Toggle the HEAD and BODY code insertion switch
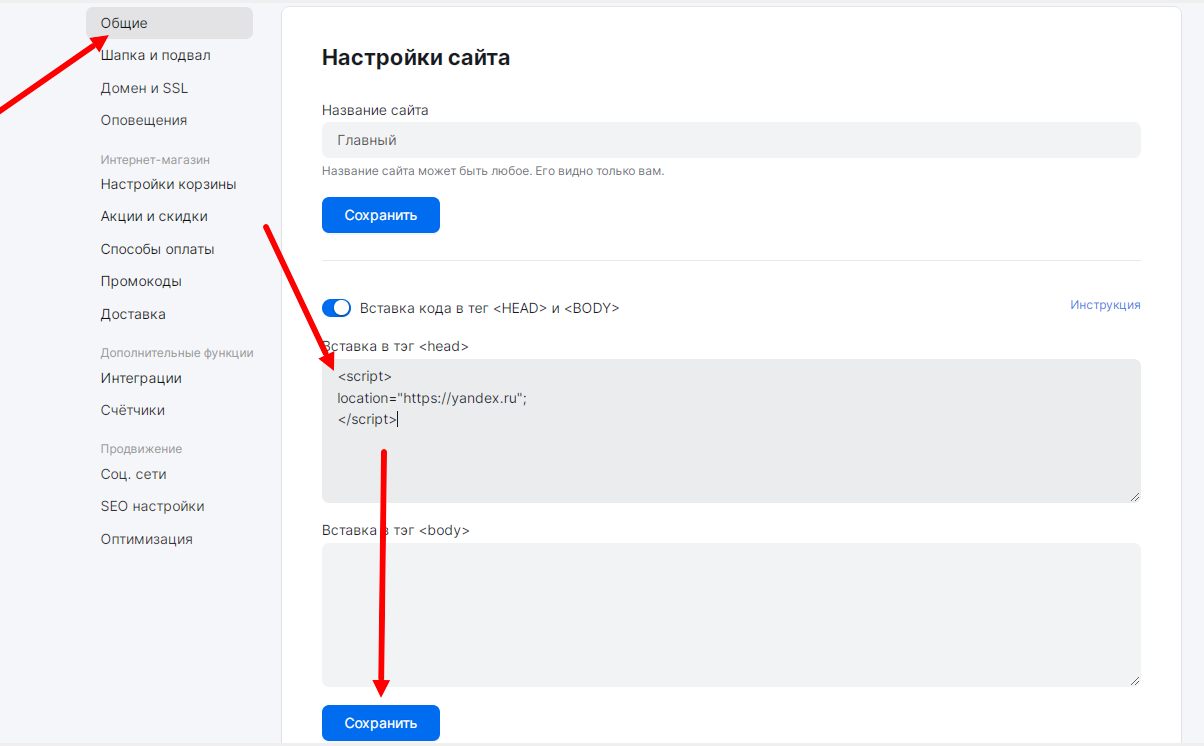The image size is (1204, 746). pyautogui.click(x=337, y=308)
